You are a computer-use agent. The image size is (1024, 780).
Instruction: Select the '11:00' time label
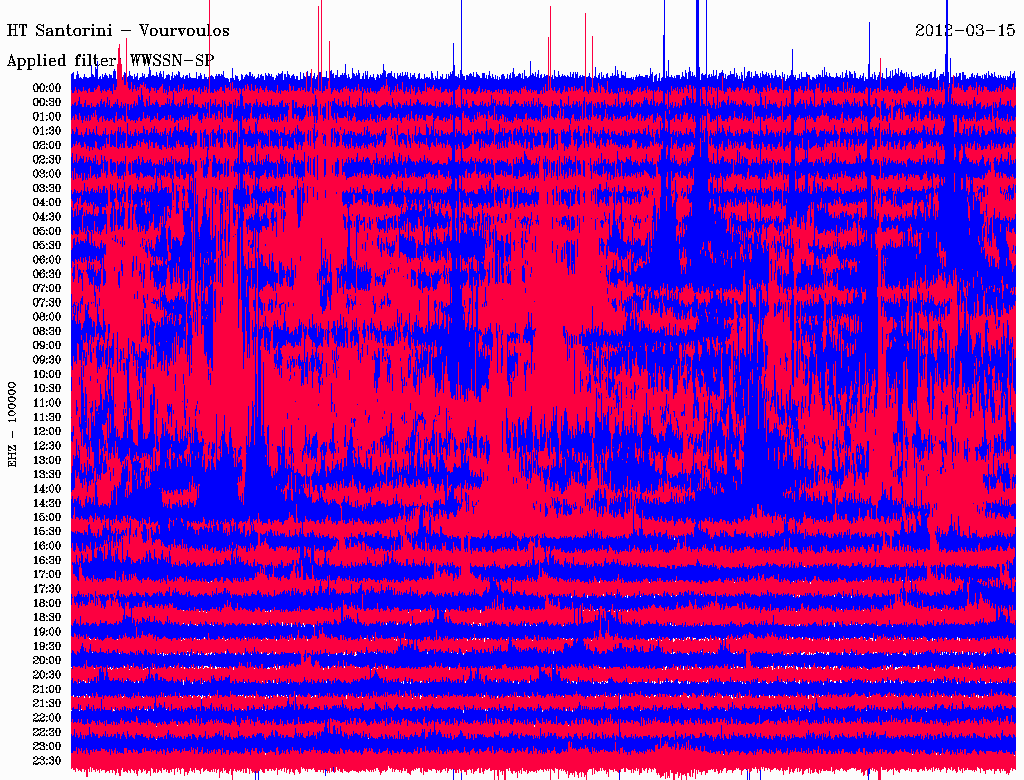[x=47, y=402]
